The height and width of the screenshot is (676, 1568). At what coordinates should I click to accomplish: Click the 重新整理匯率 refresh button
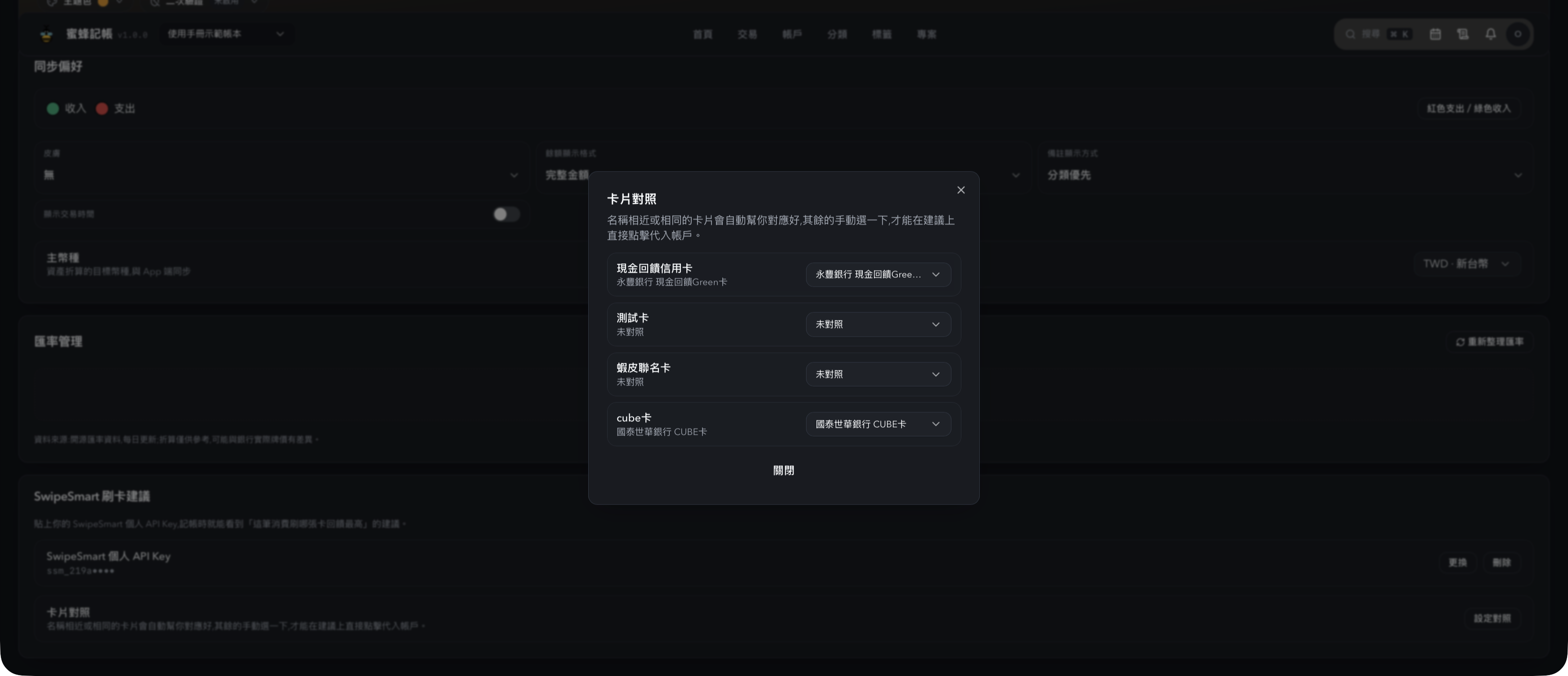[1490, 342]
